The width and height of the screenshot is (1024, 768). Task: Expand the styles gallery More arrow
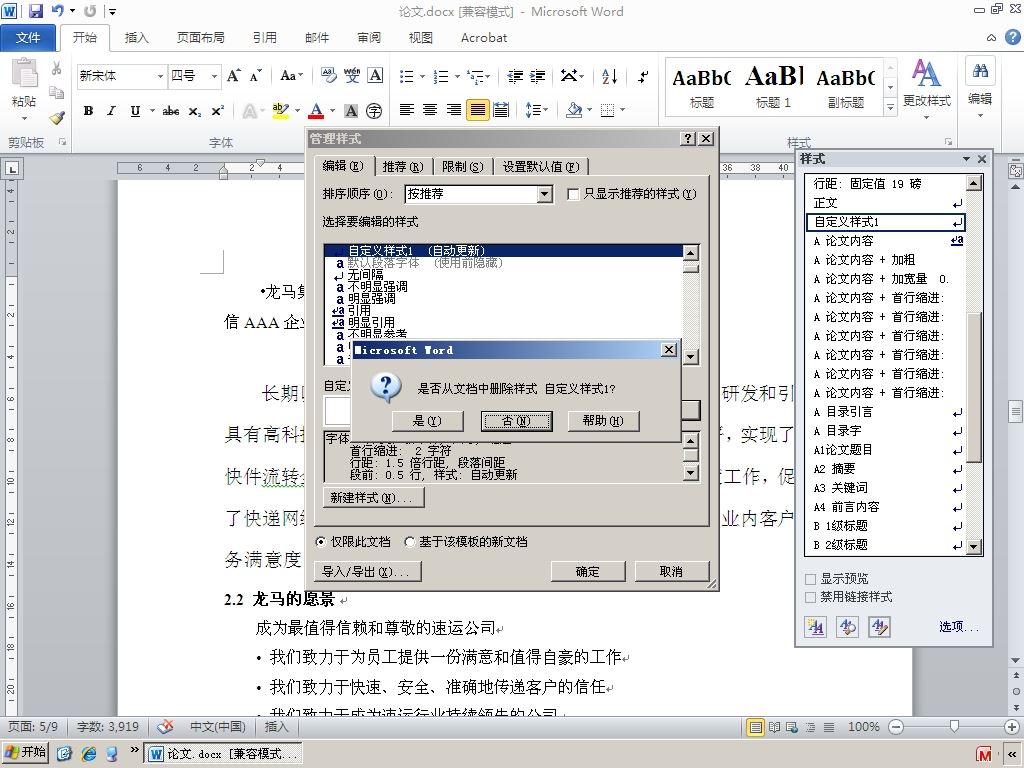[890, 106]
